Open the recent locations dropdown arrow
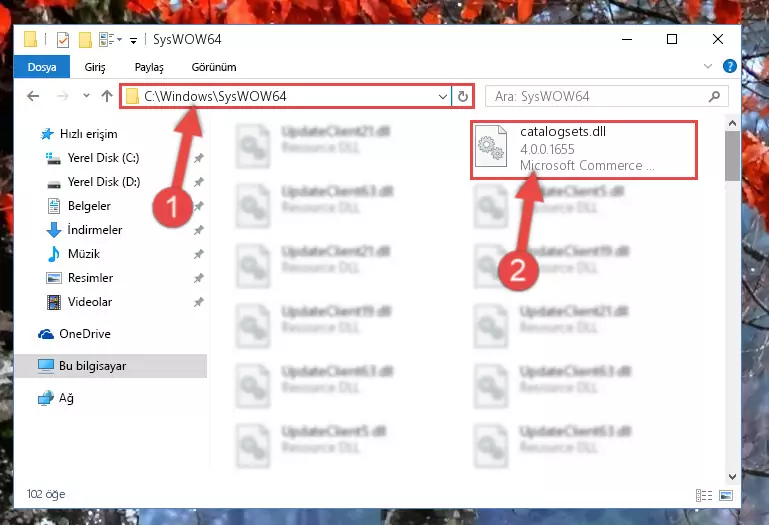769x525 pixels. [86, 96]
